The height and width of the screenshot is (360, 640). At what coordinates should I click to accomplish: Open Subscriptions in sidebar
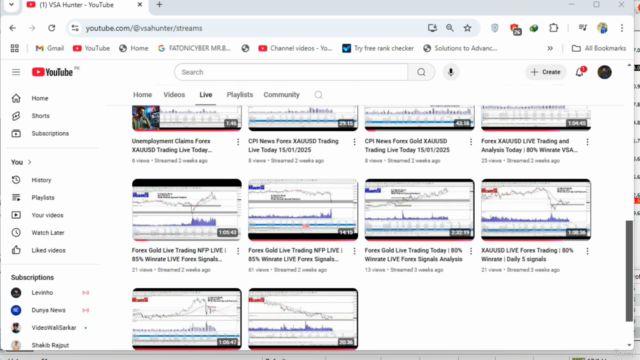click(x=51, y=133)
